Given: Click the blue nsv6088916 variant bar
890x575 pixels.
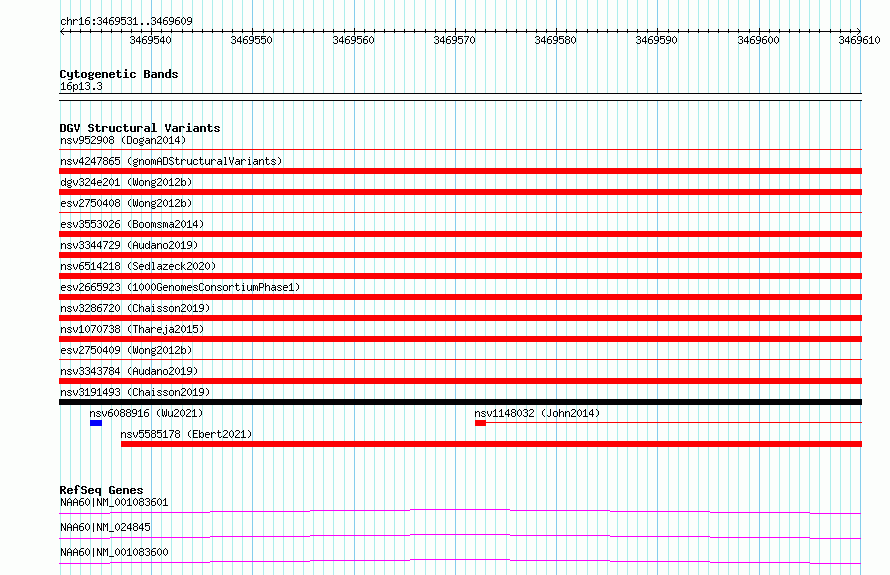Looking at the screenshot, I should pos(96,423).
